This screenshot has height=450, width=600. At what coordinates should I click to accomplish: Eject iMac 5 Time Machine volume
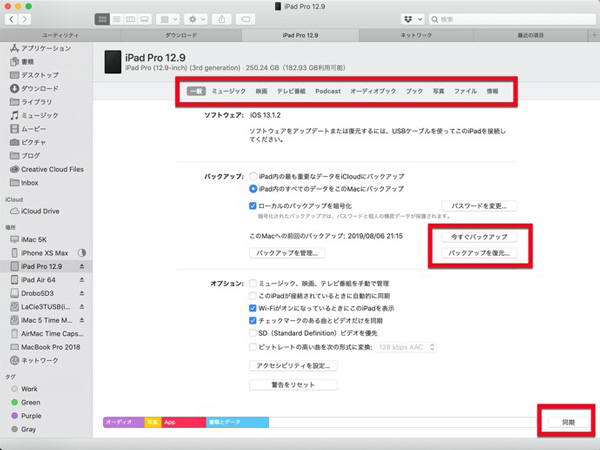(x=82, y=320)
